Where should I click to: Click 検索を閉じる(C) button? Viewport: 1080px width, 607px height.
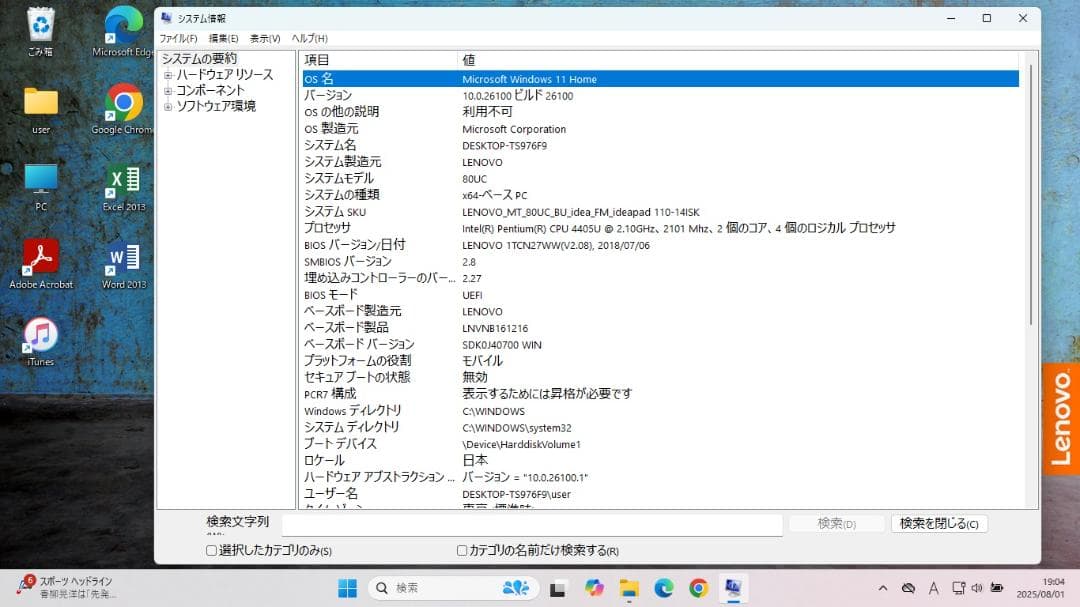click(x=939, y=524)
